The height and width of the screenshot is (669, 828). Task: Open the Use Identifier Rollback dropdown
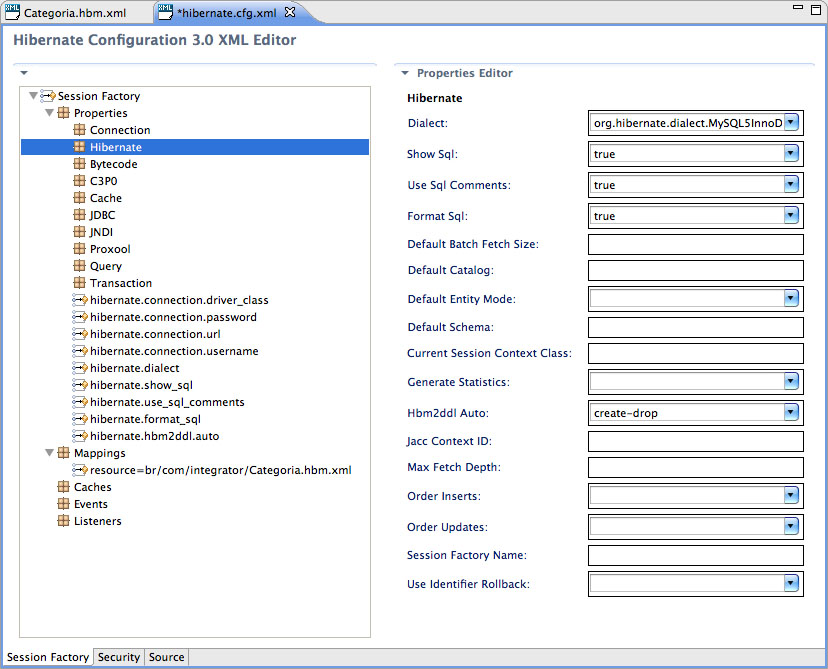click(791, 583)
